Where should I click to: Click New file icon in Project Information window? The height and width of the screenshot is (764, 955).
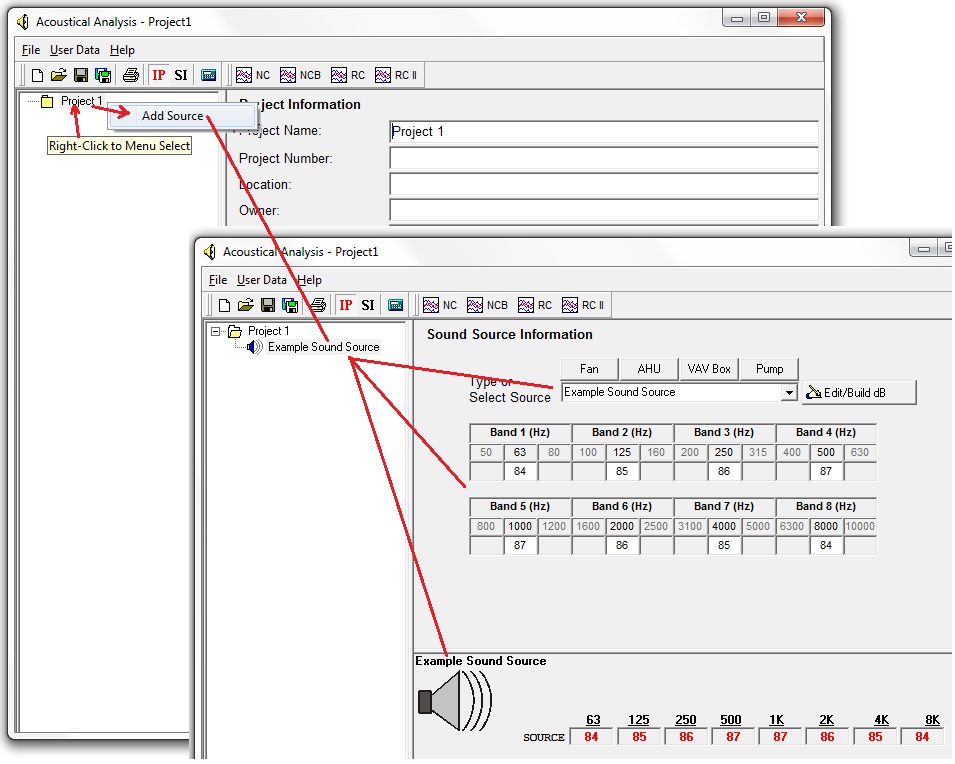click(x=37, y=76)
